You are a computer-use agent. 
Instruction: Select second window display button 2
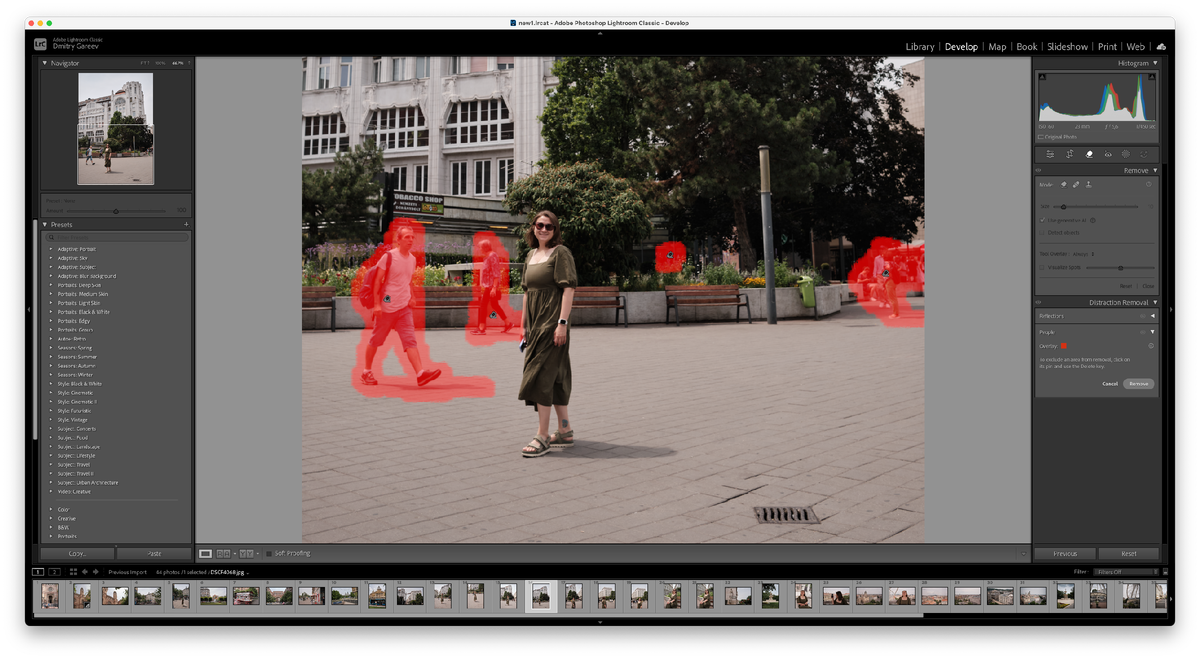click(x=54, y=572)
